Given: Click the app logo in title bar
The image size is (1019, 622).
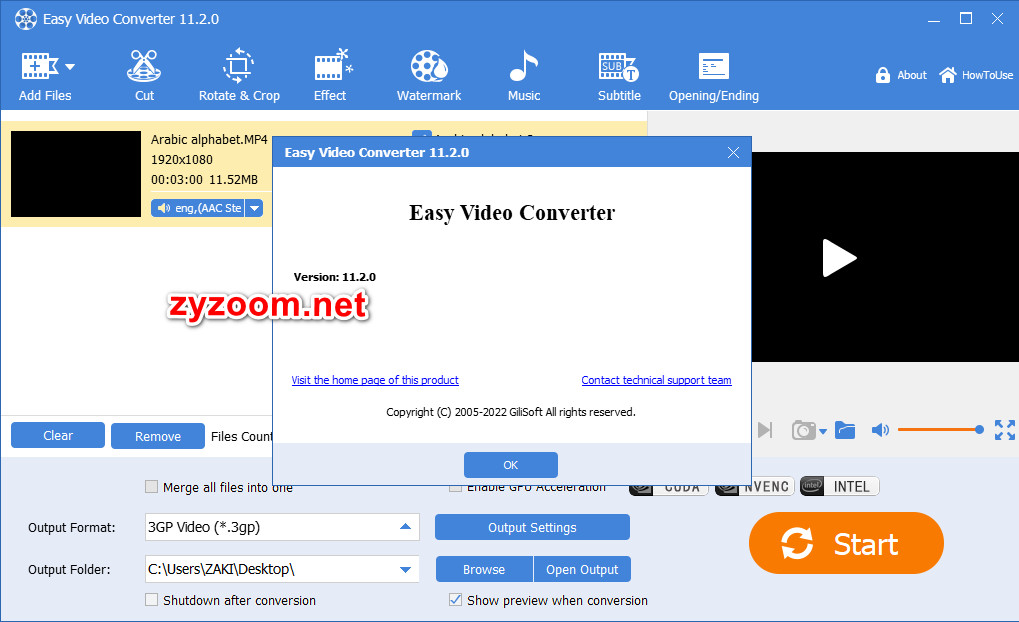Looking at the screenshot, I should (x=26, y=19).
